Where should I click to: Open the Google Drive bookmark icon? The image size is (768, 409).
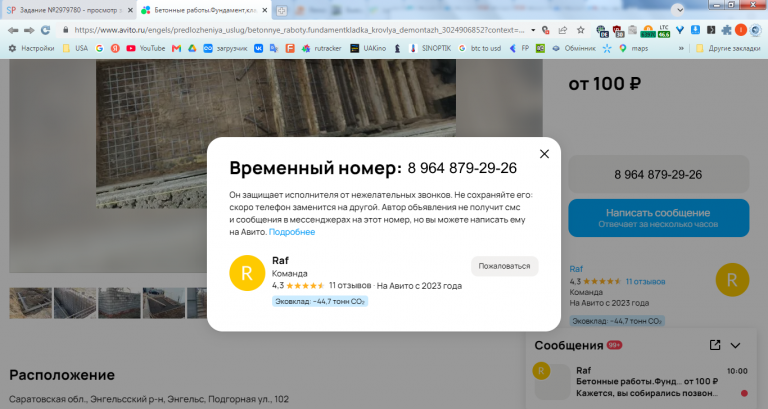[192, 48]
